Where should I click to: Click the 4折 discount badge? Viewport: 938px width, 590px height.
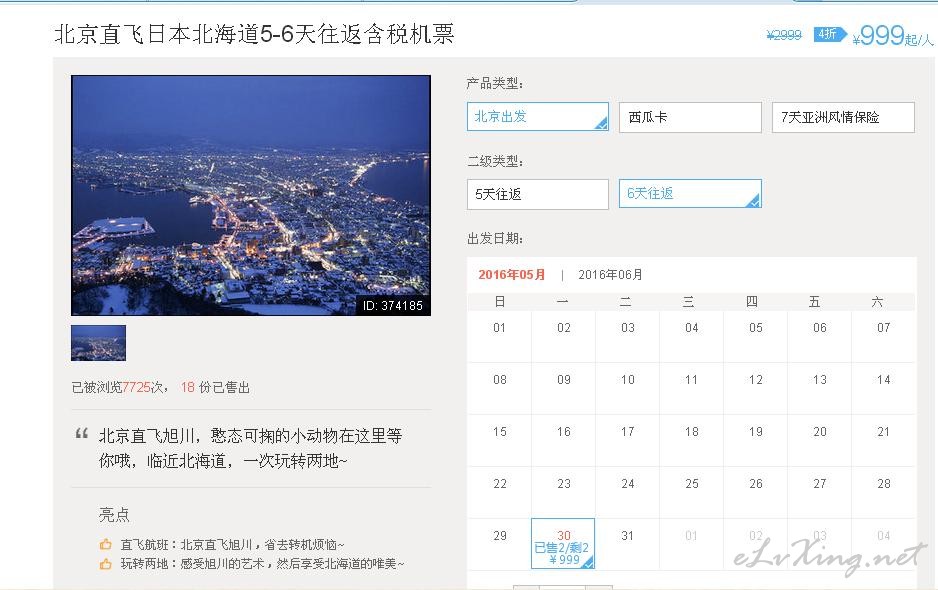[829, 35]
